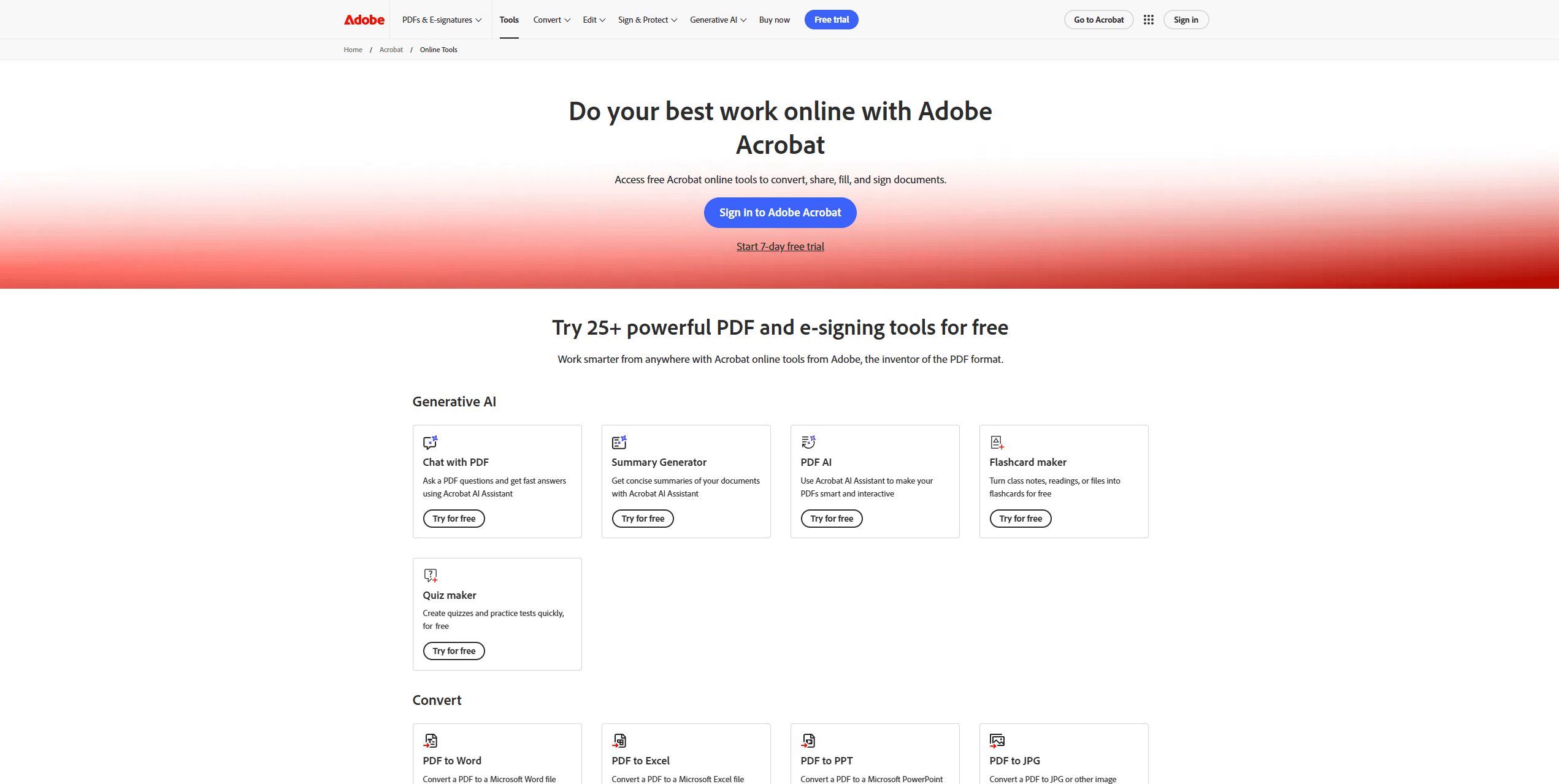Expand the PDFs & E-signatures dropdown
Viewport: 1559px width, 784px height.
[x=442, y=19]
